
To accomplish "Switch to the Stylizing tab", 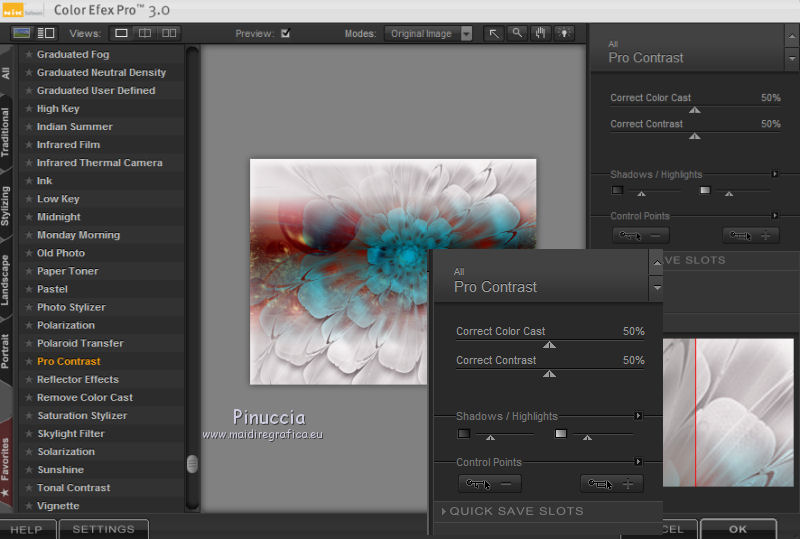I will click(x=6, y=206).
